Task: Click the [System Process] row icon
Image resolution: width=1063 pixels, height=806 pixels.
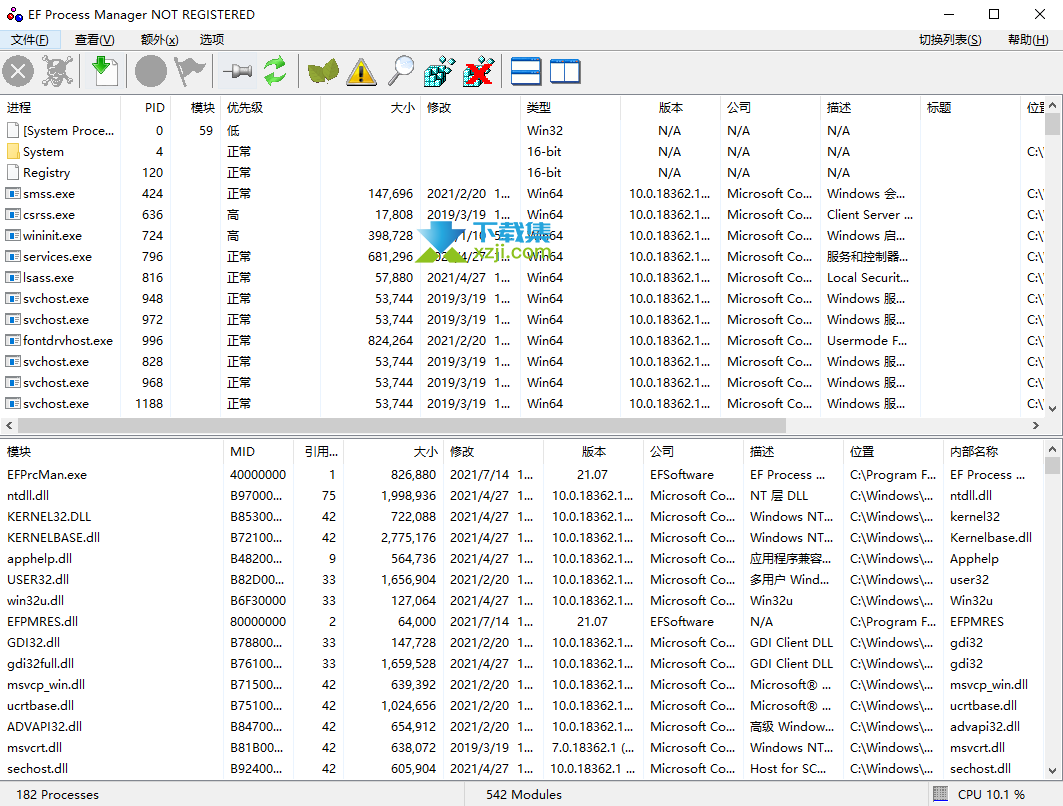Action: tap(13, 130)
